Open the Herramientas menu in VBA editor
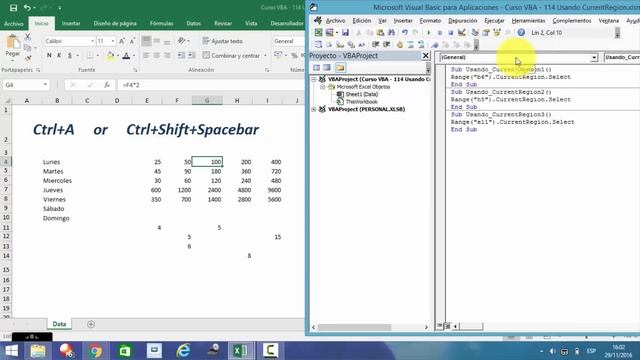Viewport: 640px width, 360px height. point(528,20)
